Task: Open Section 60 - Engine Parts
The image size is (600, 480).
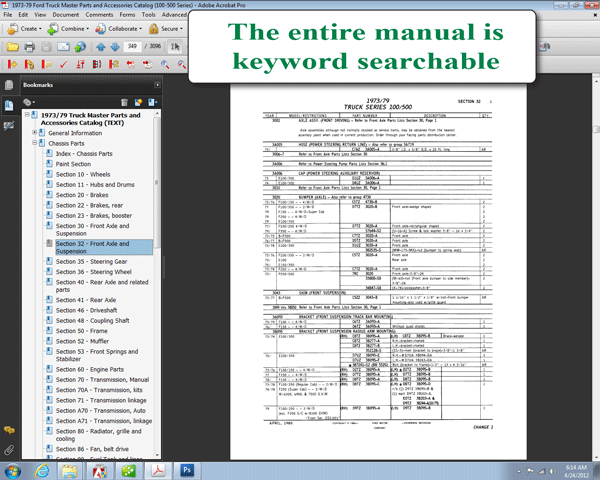Action: (x=90, y=369)
